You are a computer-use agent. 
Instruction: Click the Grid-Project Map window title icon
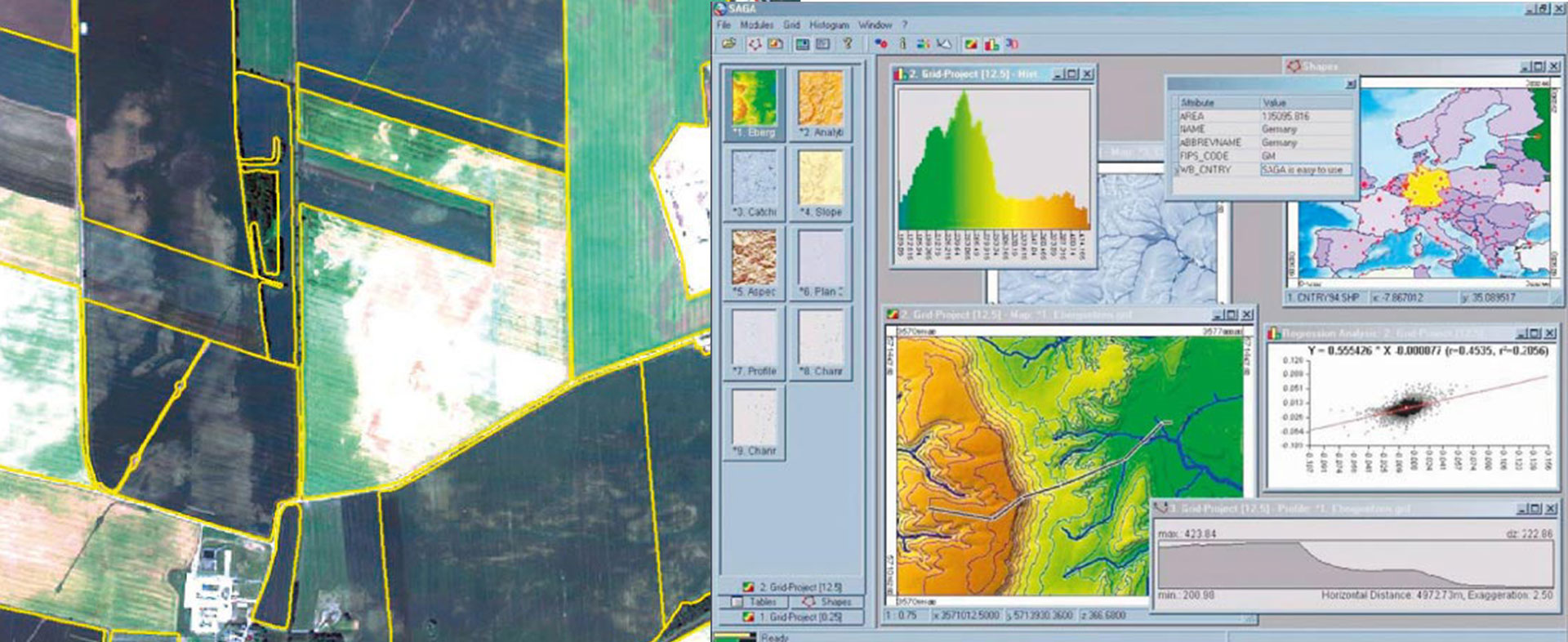point(894,314)
